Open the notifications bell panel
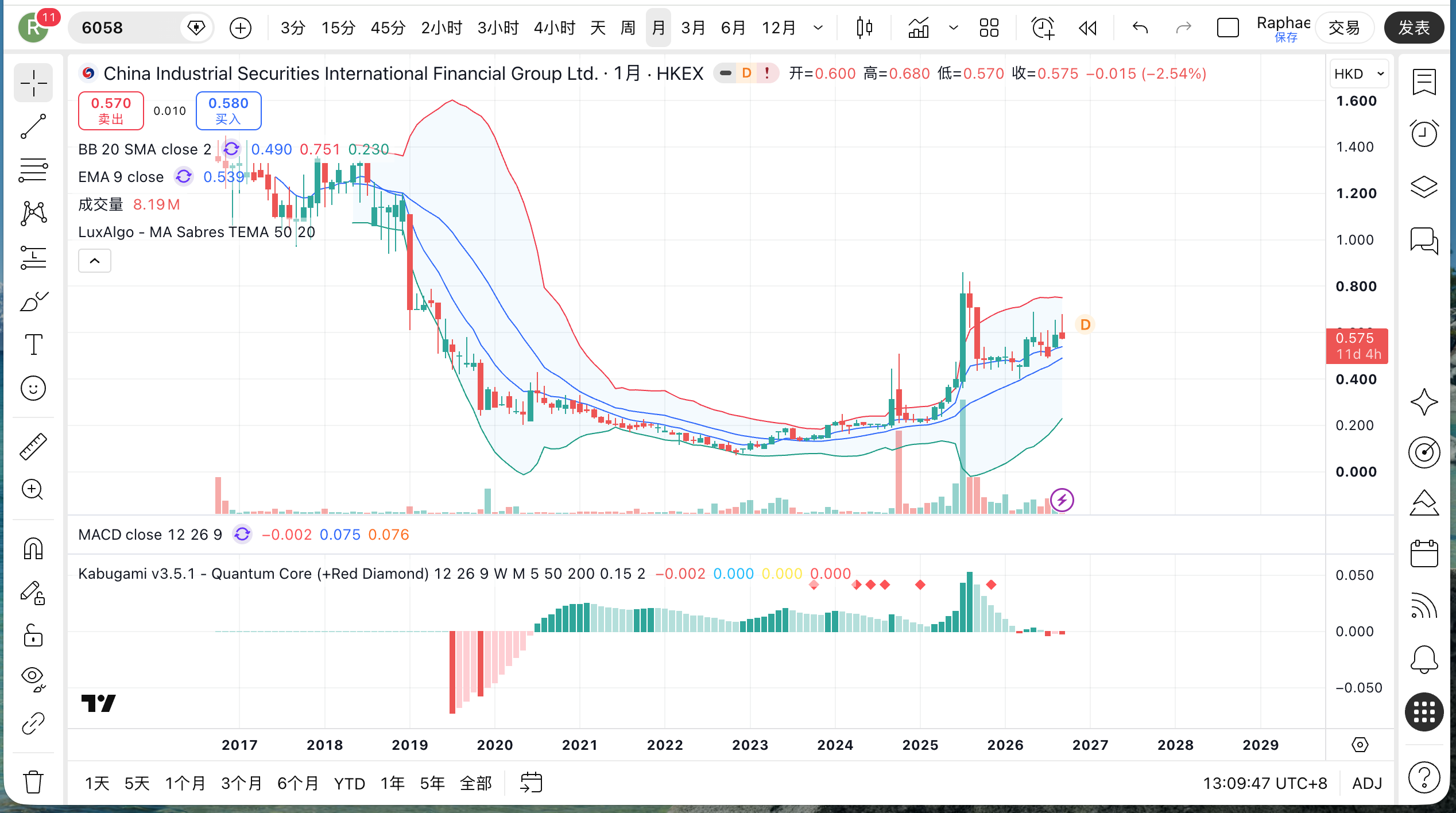The height and width of the screenshot is (813, 1456). [1424, 659]
